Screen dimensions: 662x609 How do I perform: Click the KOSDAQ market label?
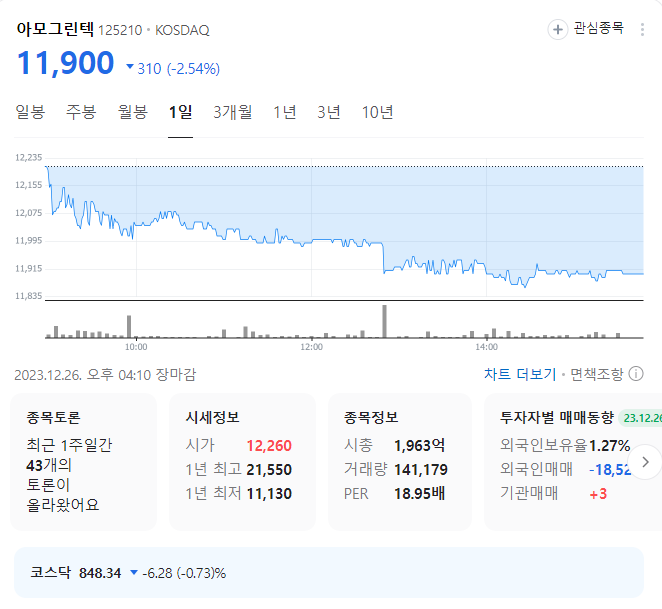click(182, 30)
